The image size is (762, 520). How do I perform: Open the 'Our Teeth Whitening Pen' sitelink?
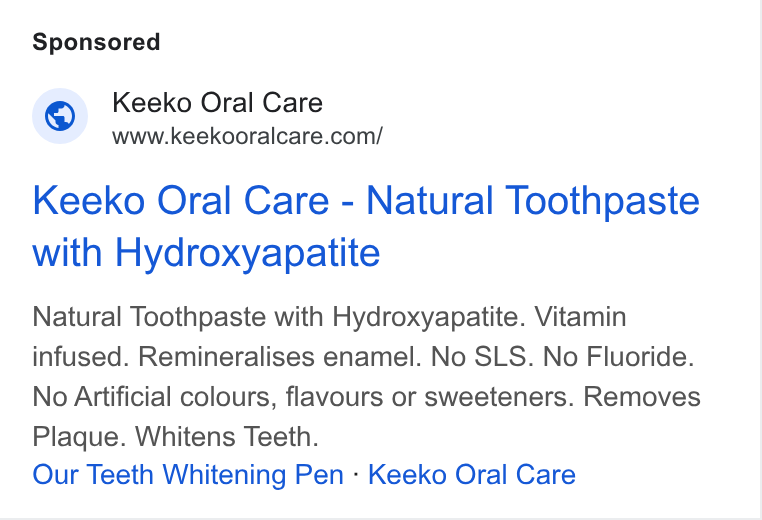[x=188, y=475]
